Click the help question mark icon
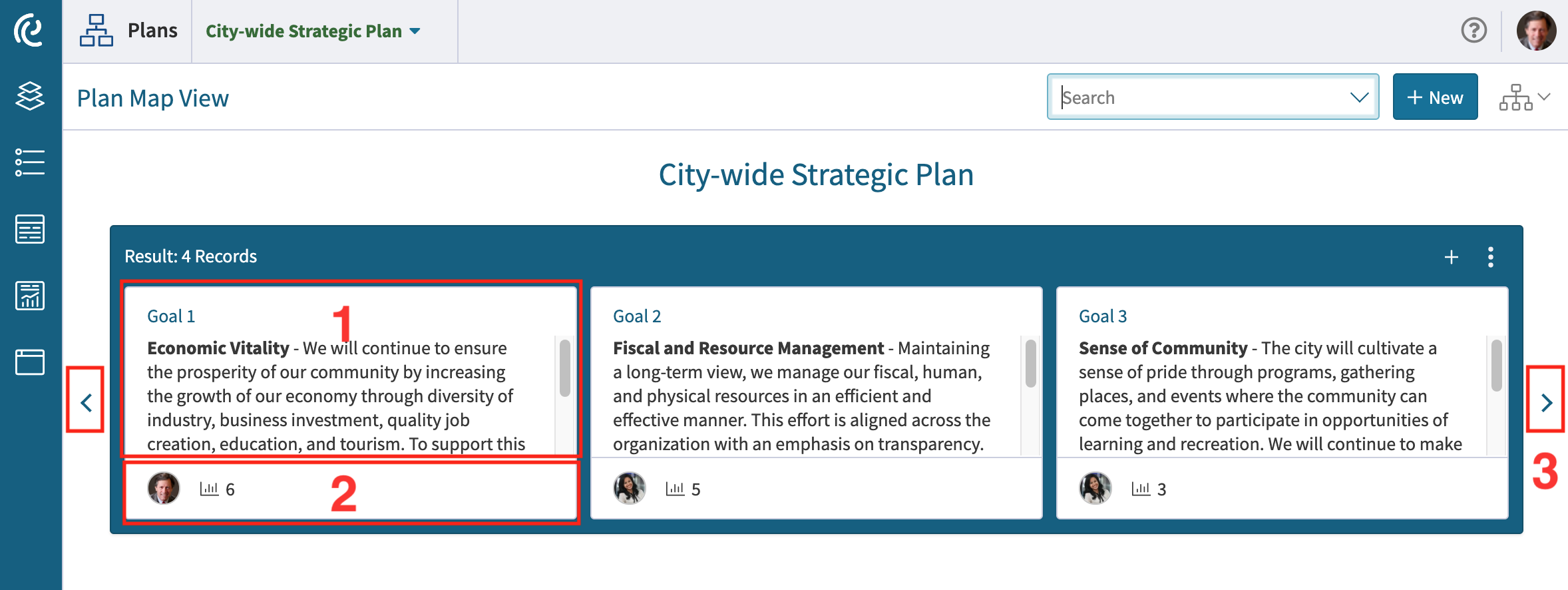This screenshot has height=590, width=1568. pos(1473,31)
